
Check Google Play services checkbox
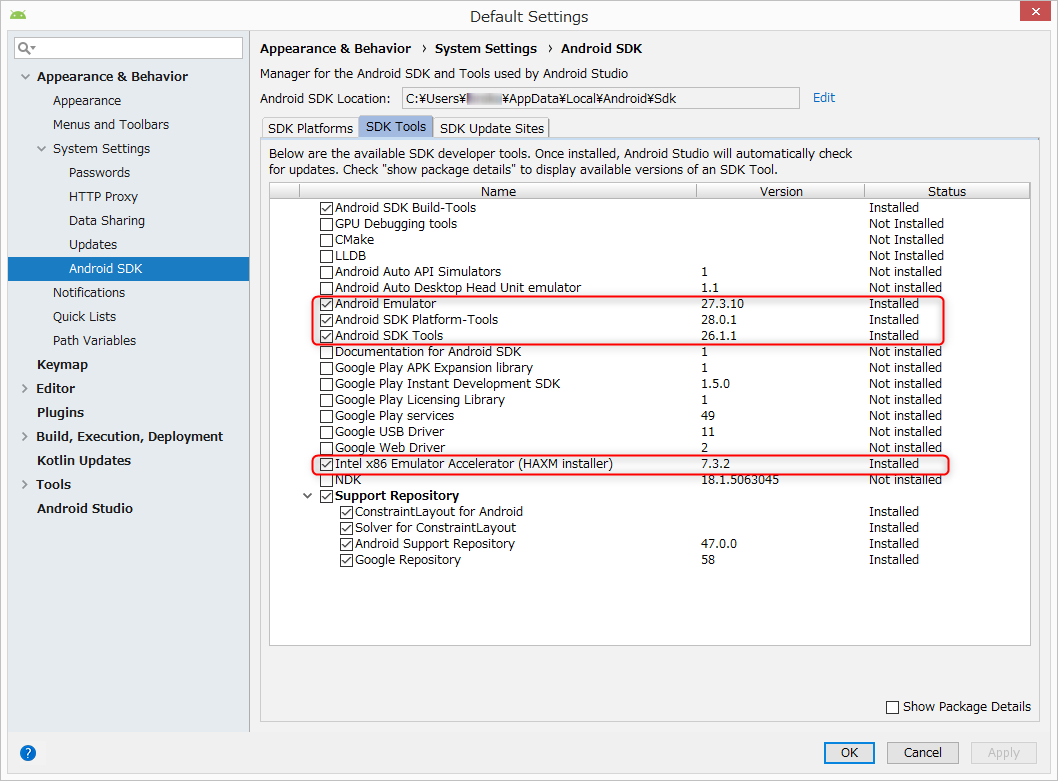coord(327,416)
